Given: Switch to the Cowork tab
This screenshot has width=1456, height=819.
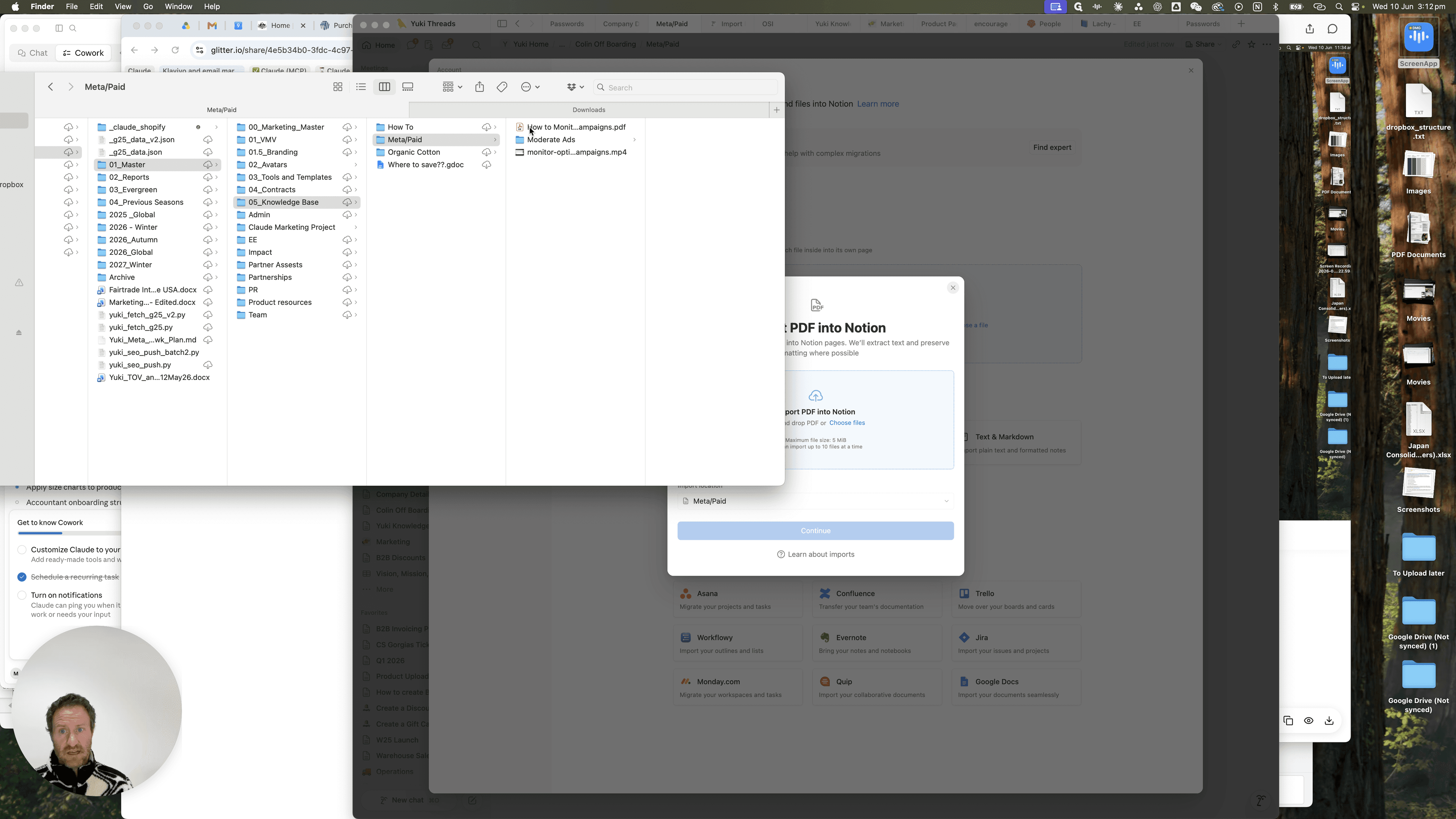Looking at the screenshot, I should tap(83, 53).
